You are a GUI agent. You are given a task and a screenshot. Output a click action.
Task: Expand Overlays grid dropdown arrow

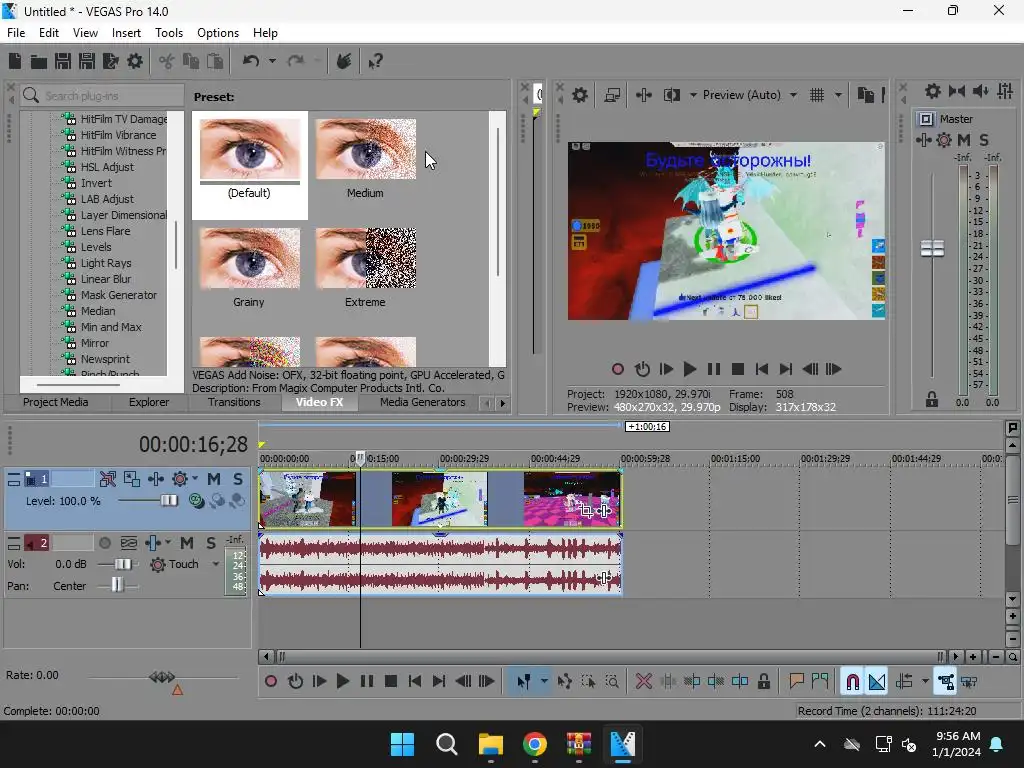[838, 95]
